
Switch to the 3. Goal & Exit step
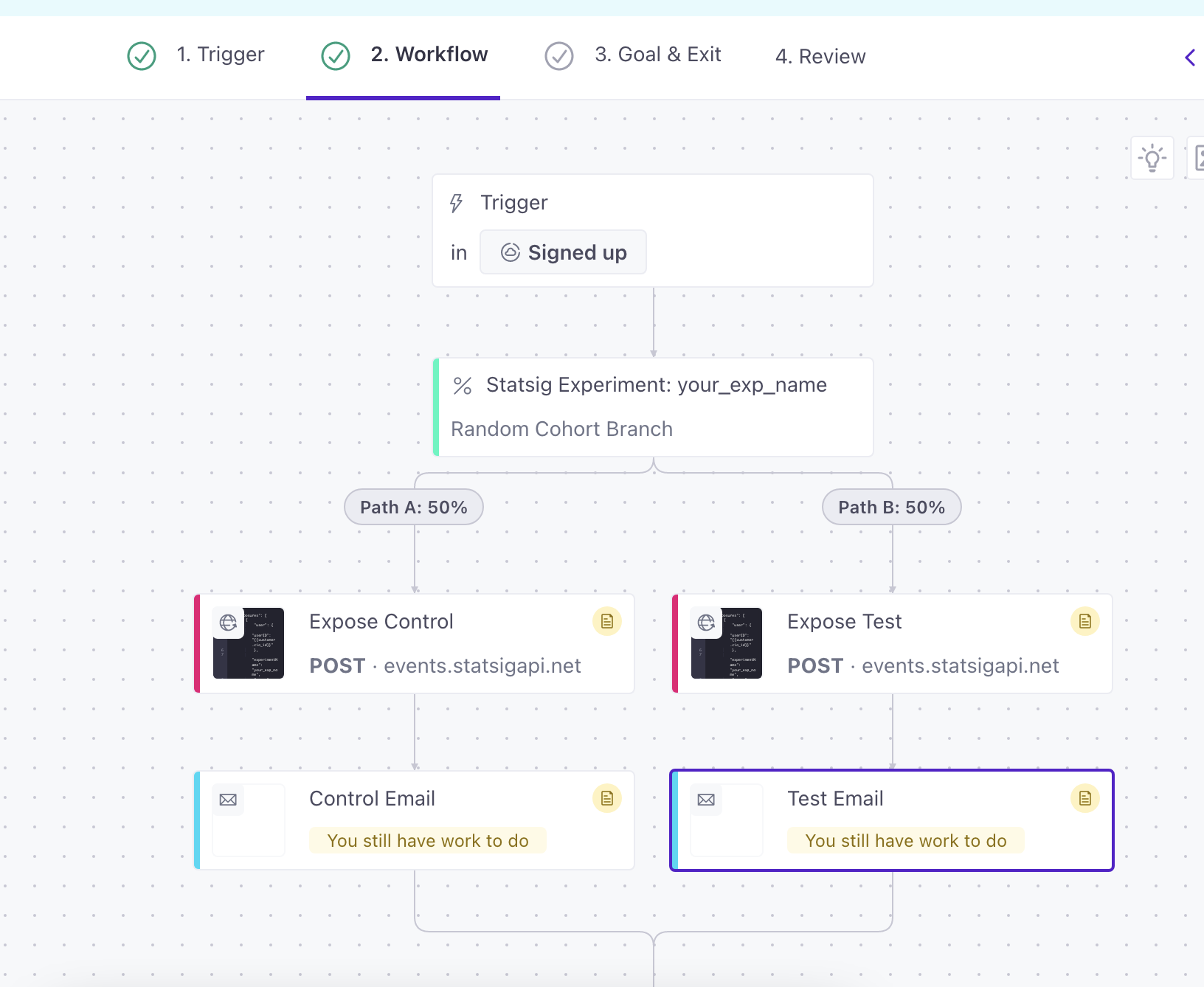[659, 54]
